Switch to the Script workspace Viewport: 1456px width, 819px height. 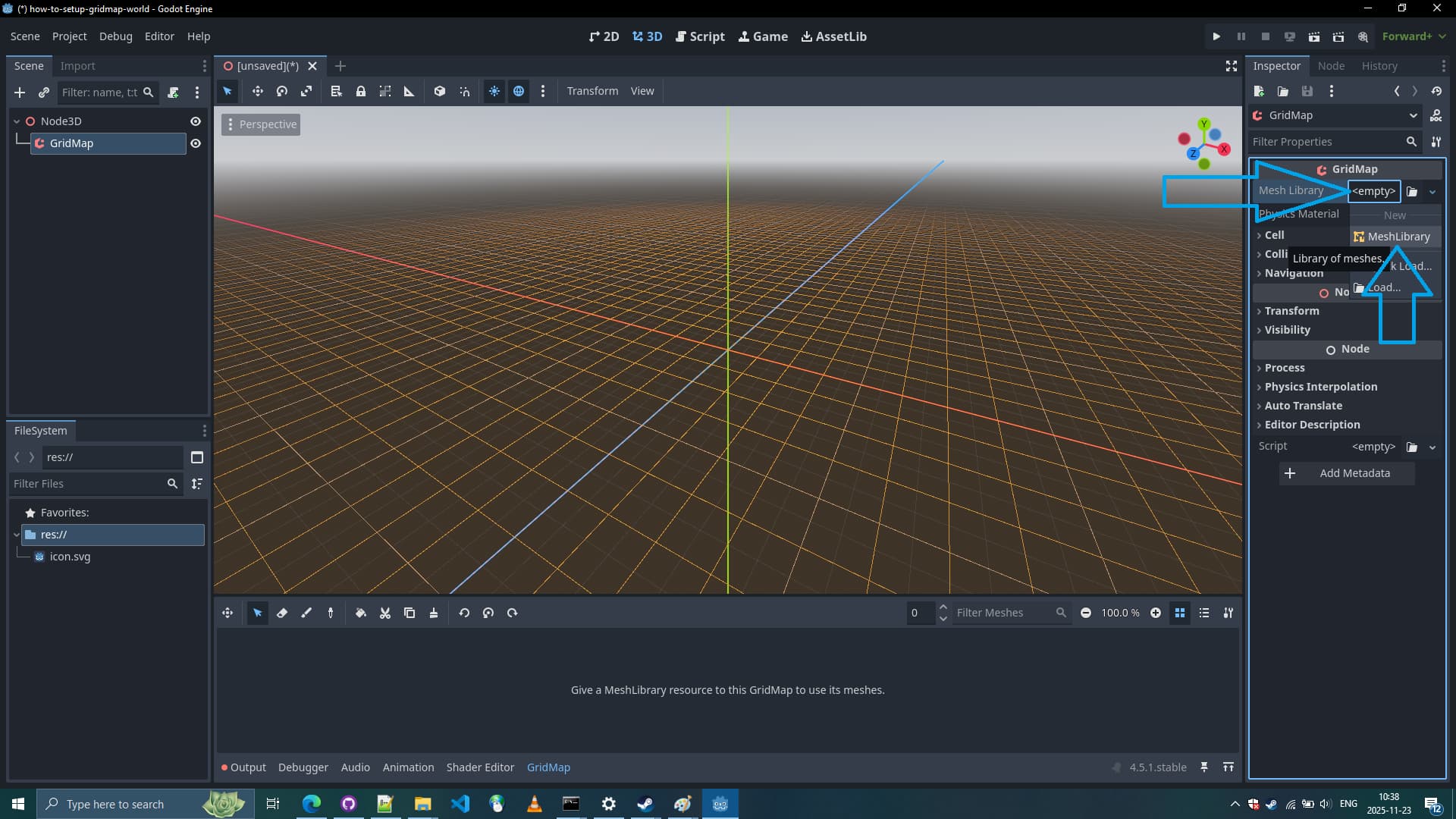[700, 36]
